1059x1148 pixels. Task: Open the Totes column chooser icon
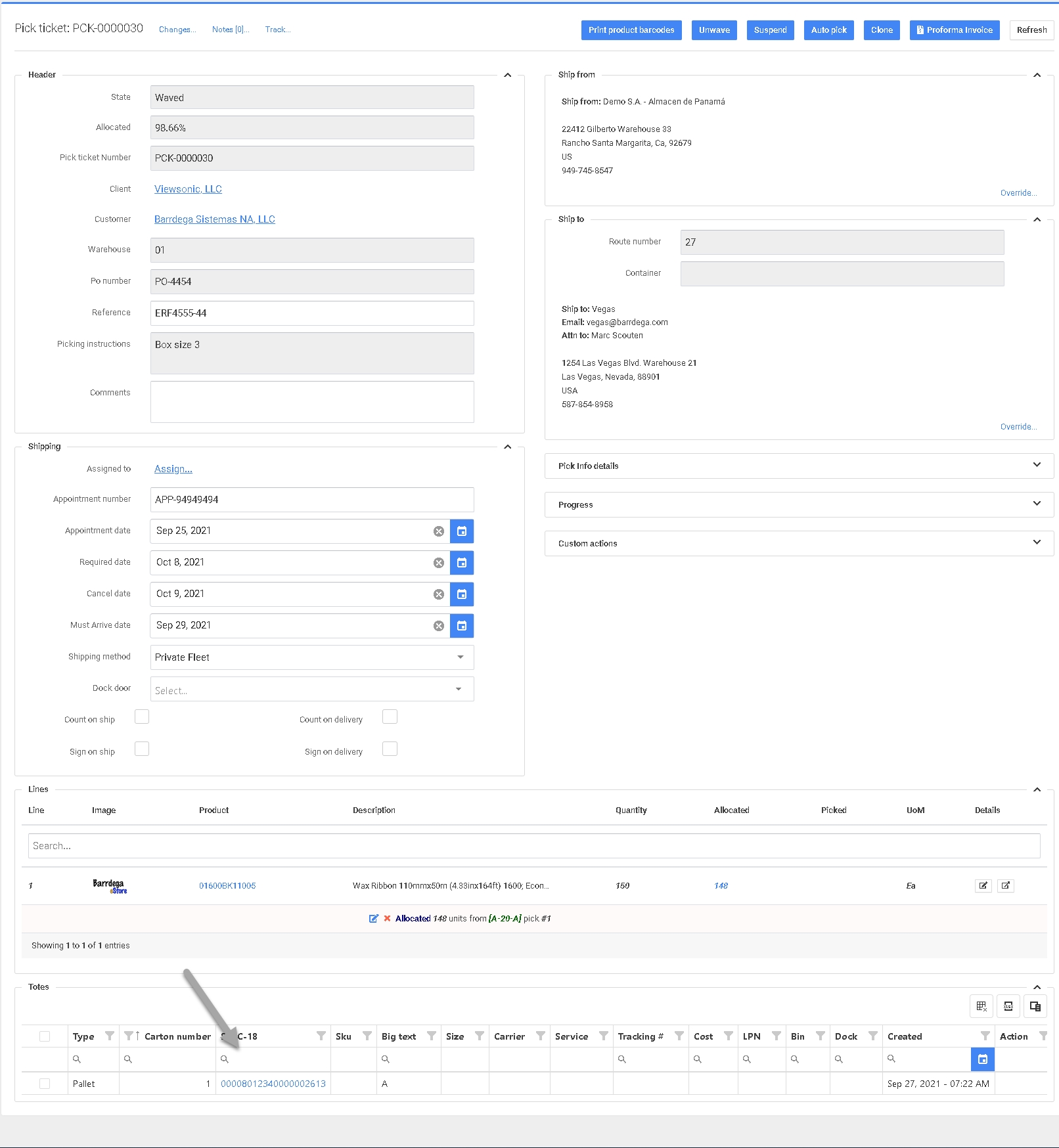click(1035, 1006)
